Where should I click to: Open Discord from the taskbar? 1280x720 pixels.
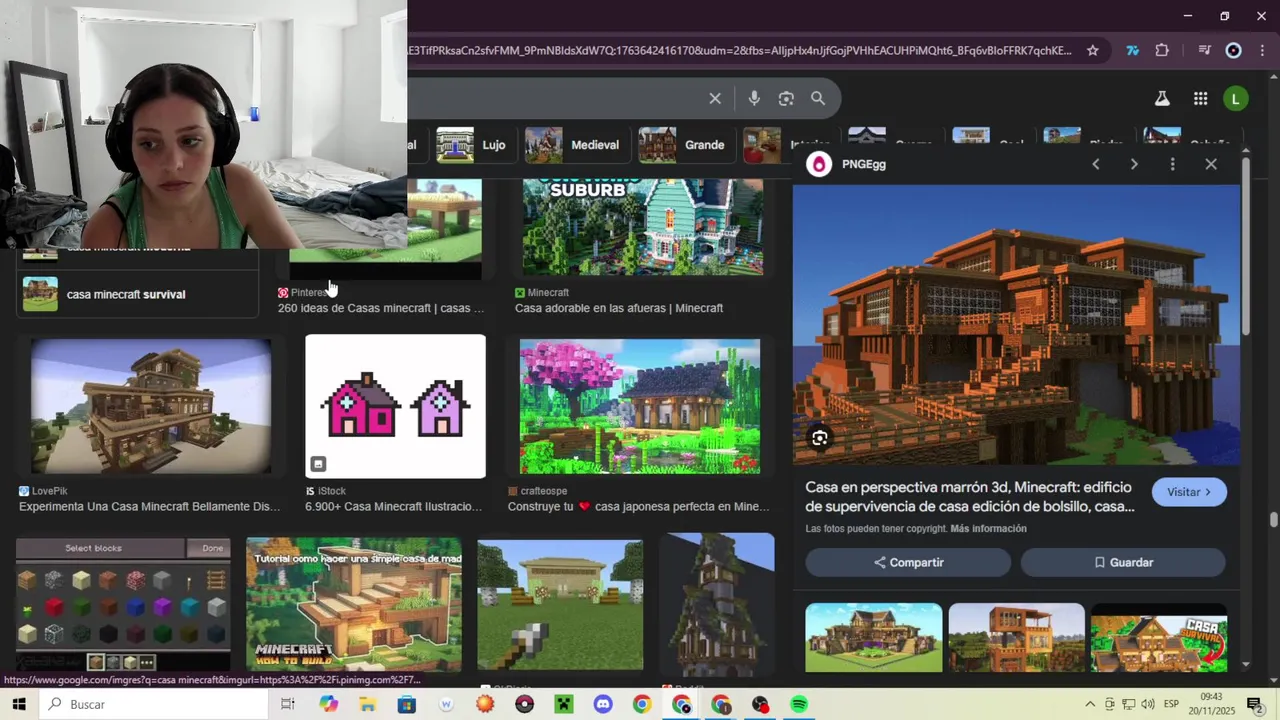pyautogui.click(x=603, y=704)
